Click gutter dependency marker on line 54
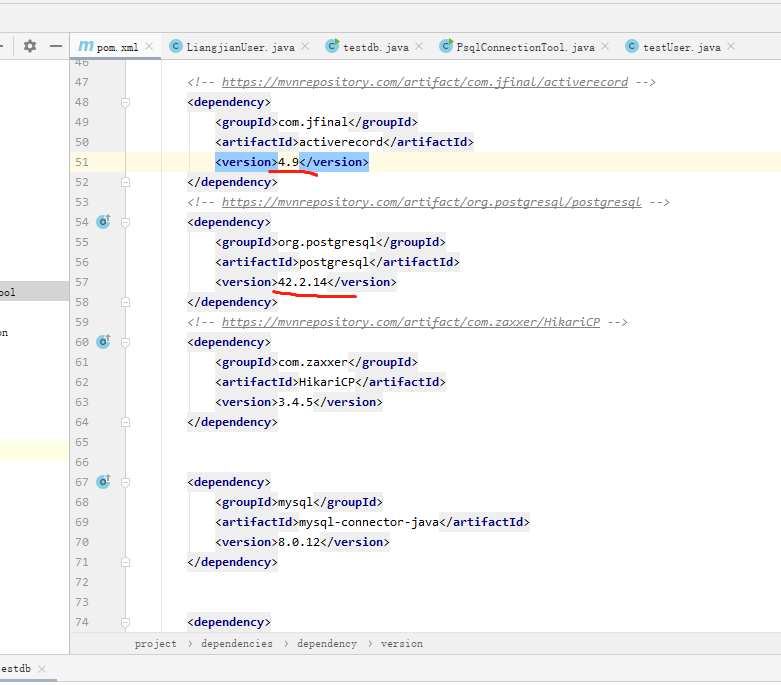This screenshot has height=685, width=781. [103, 222]
